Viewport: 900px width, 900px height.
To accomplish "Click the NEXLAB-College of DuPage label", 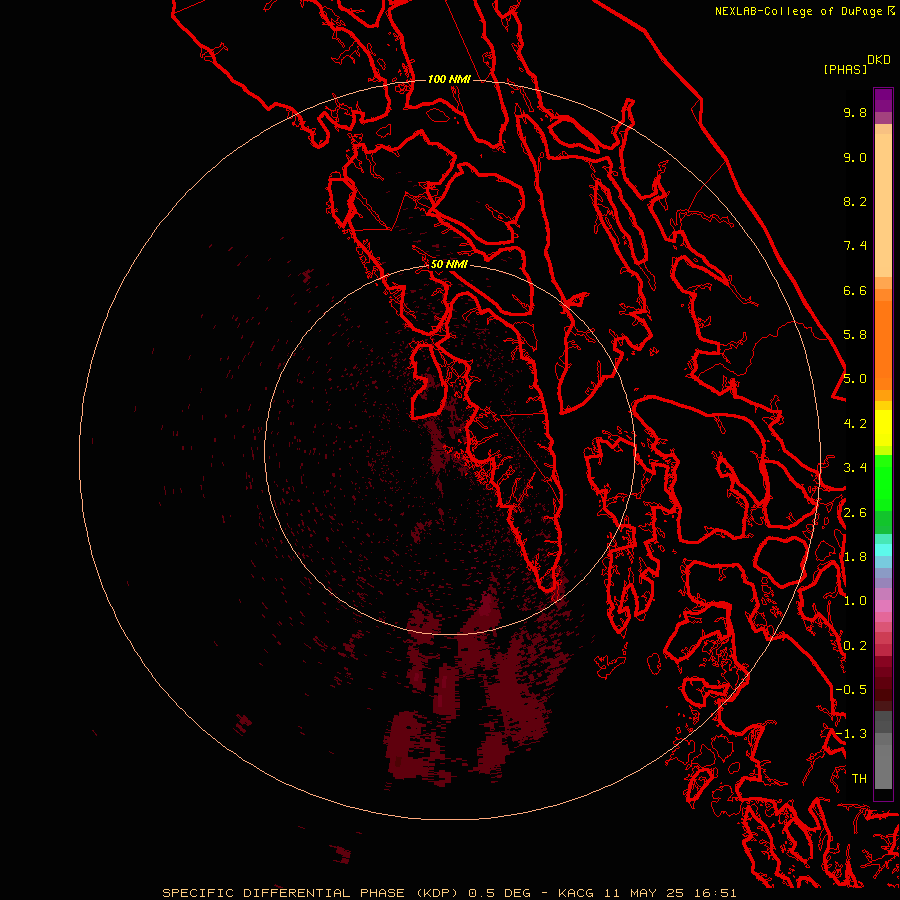I will click(x=800, y=11).
